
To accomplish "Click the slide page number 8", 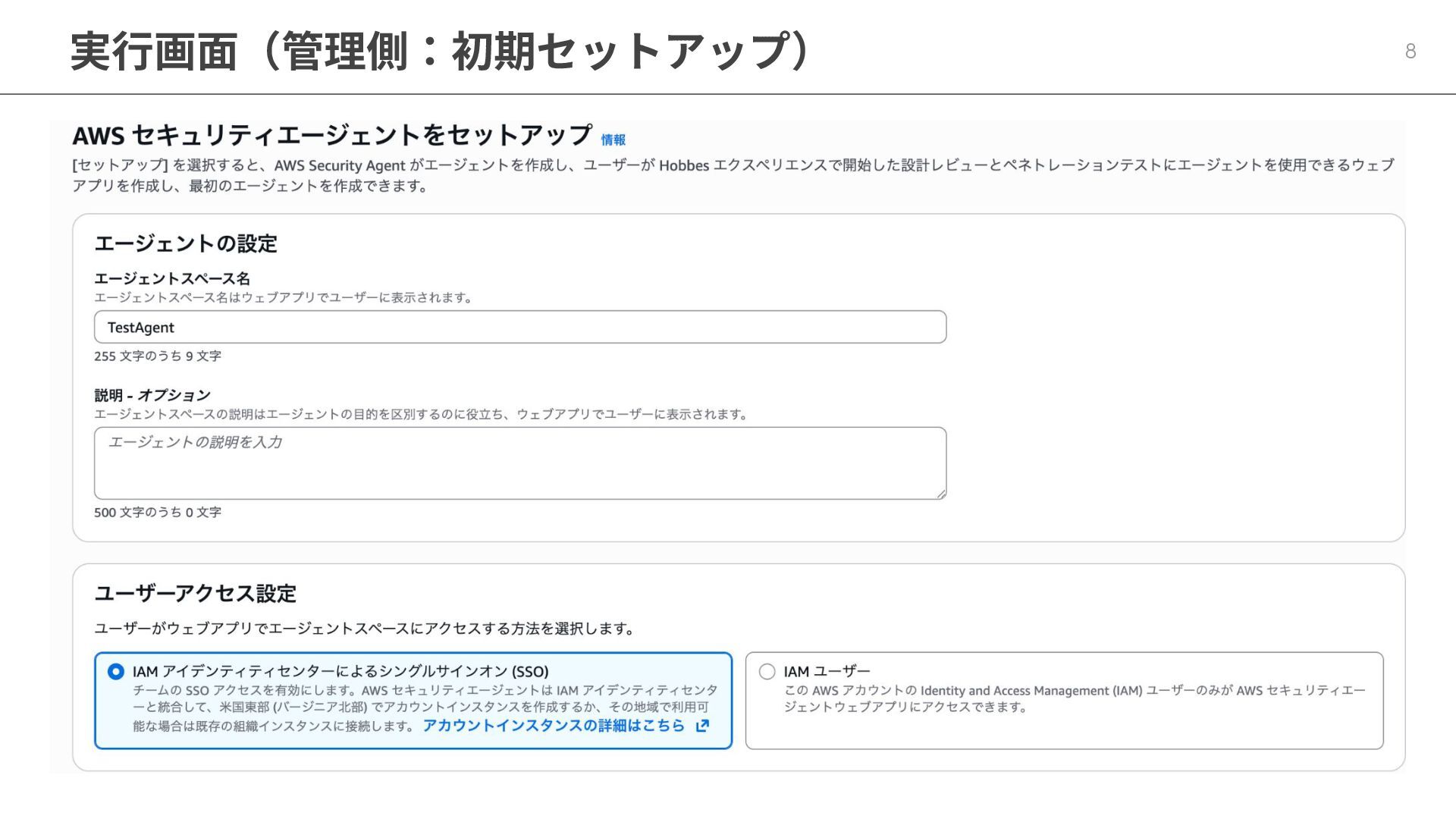I will (1410, 52).
